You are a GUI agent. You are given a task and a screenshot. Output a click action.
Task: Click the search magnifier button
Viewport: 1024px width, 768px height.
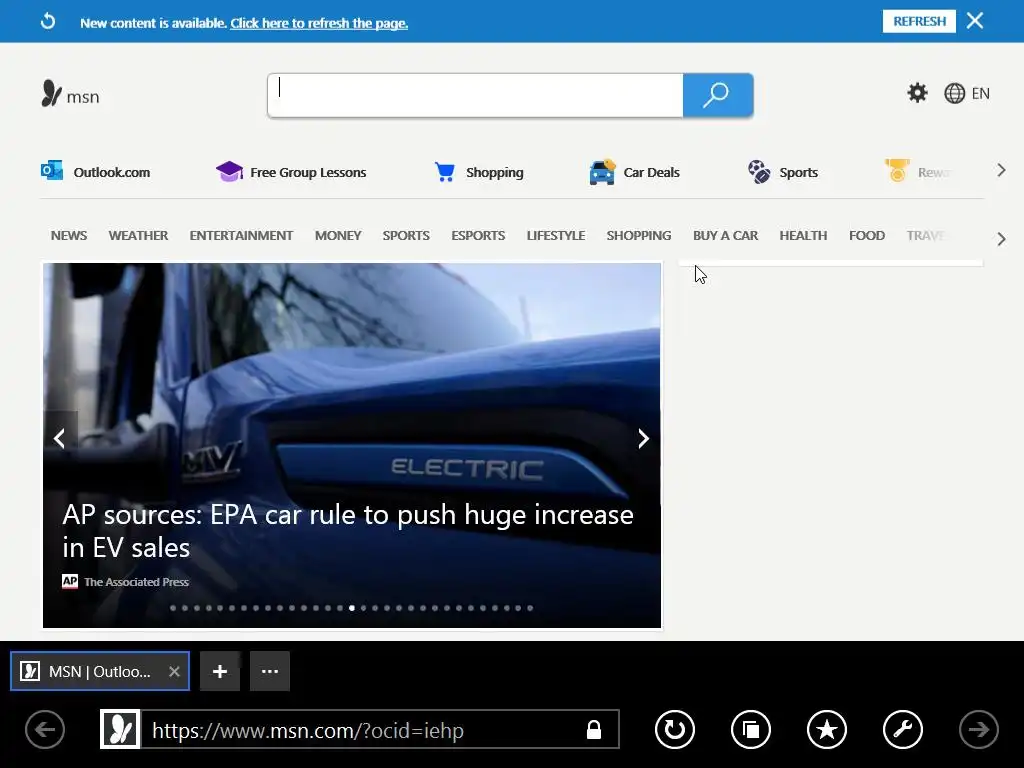point(718,95)
